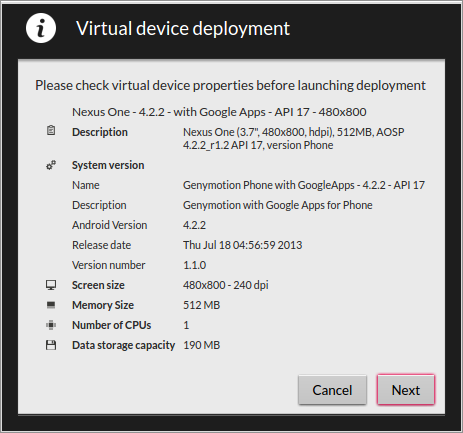Click the 'Data storage capacity' label
The height and width of the screenshot is (433, 463).
pyautogui.click(x=123, y=345)
